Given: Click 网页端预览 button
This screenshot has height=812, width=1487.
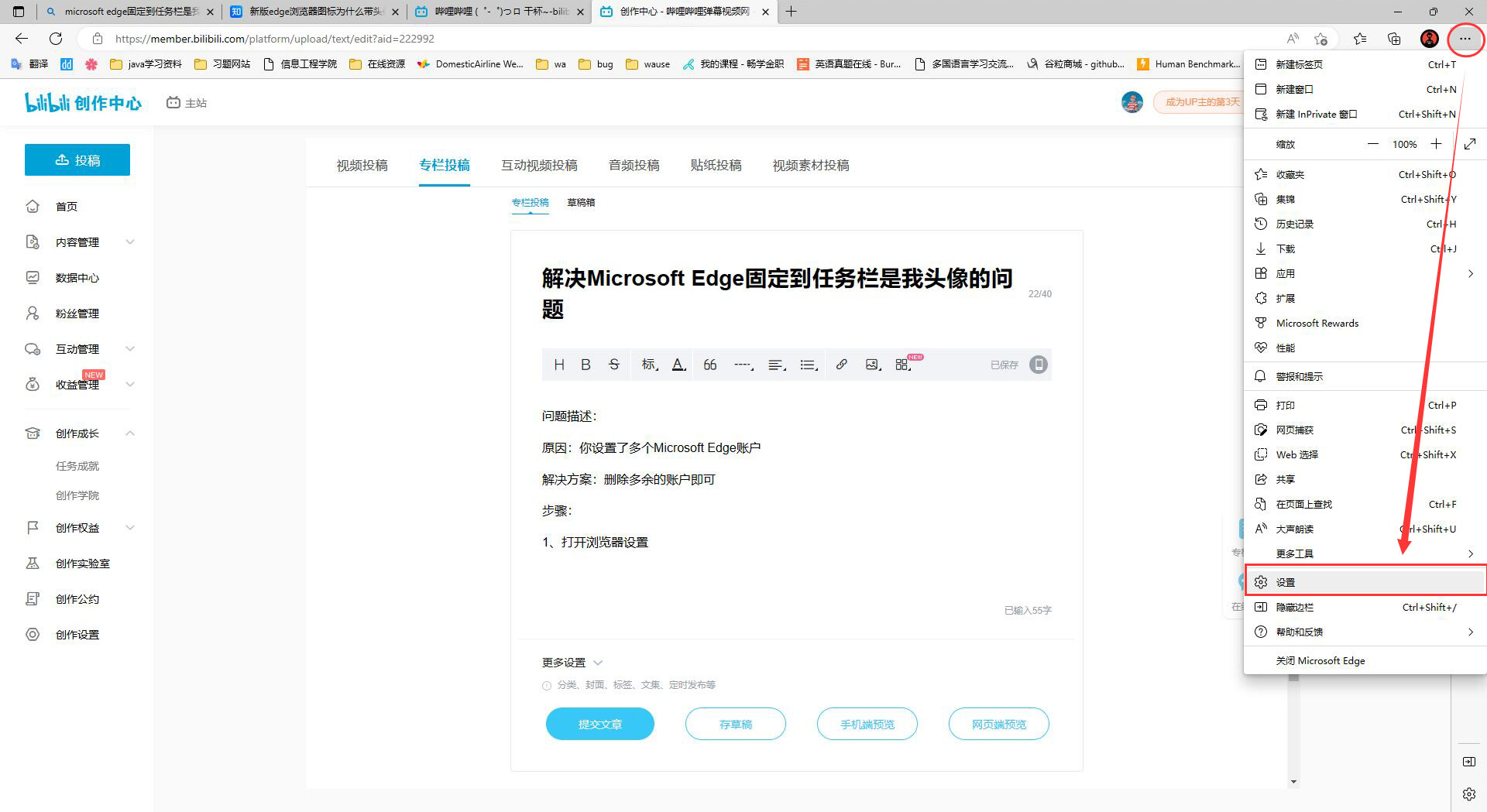Looking at the screenshot, I should click(x=999, y=724).
